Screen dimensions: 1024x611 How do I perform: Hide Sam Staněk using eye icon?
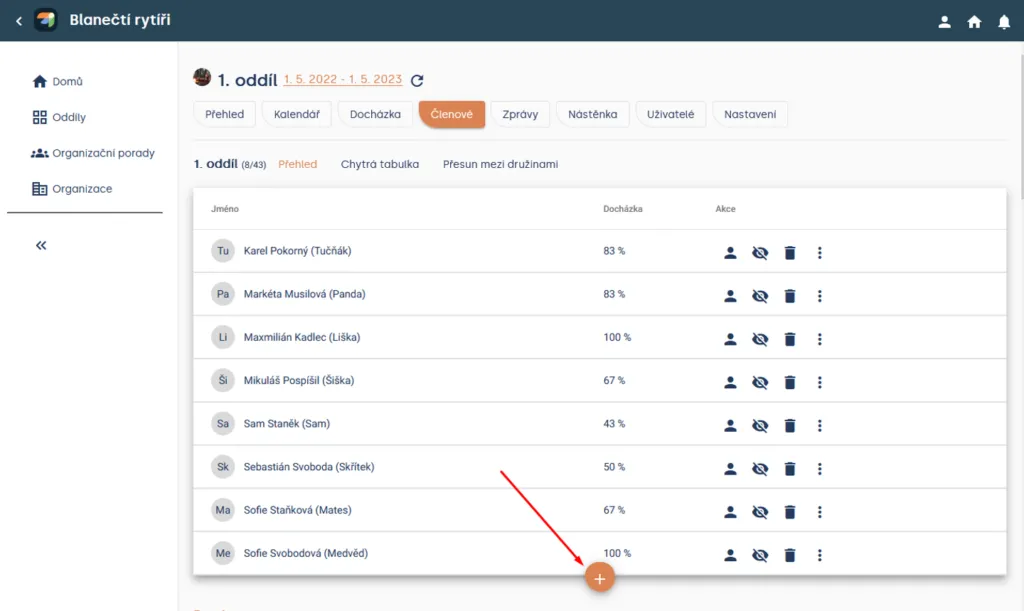[760, 425]
